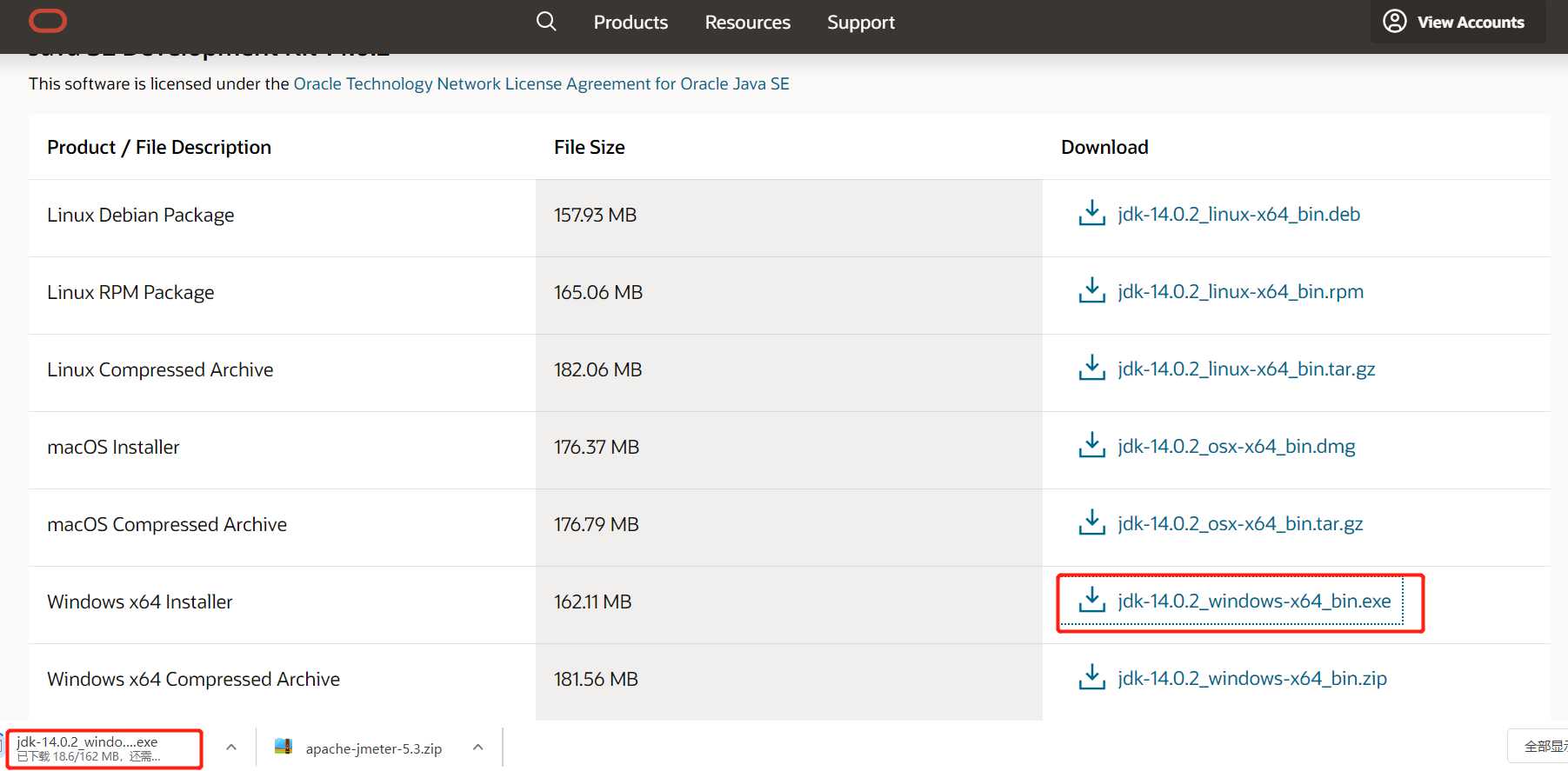
Task: Click the '157.93 MB' file size
Action: click(x=596, y=215)
